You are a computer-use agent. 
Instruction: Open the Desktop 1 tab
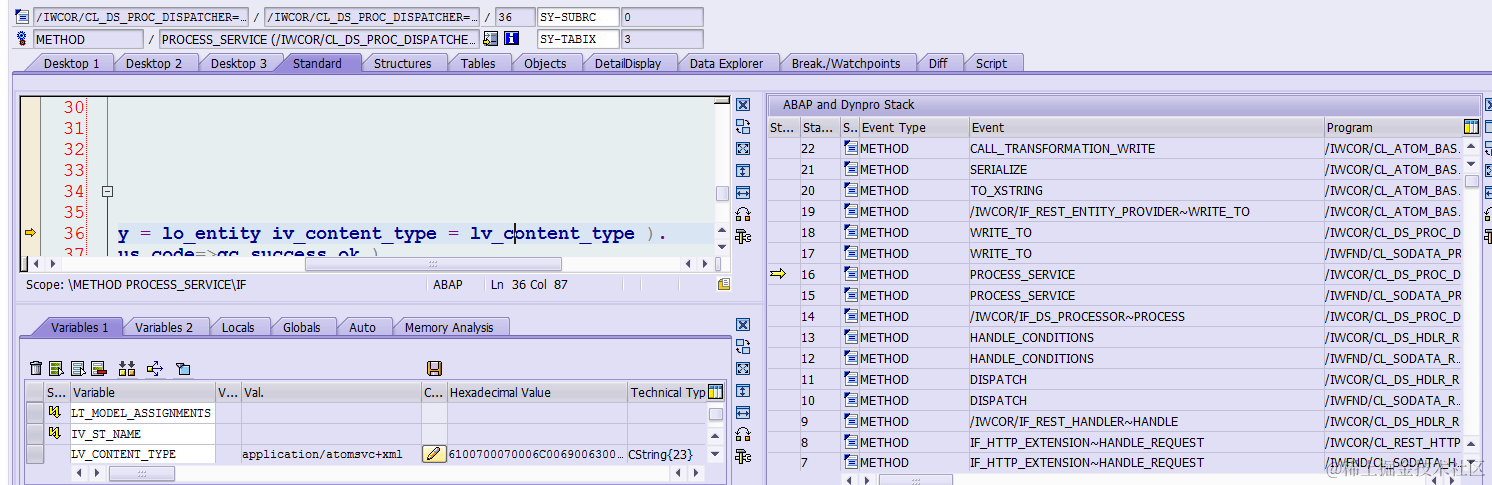click(x=71, y=63)
